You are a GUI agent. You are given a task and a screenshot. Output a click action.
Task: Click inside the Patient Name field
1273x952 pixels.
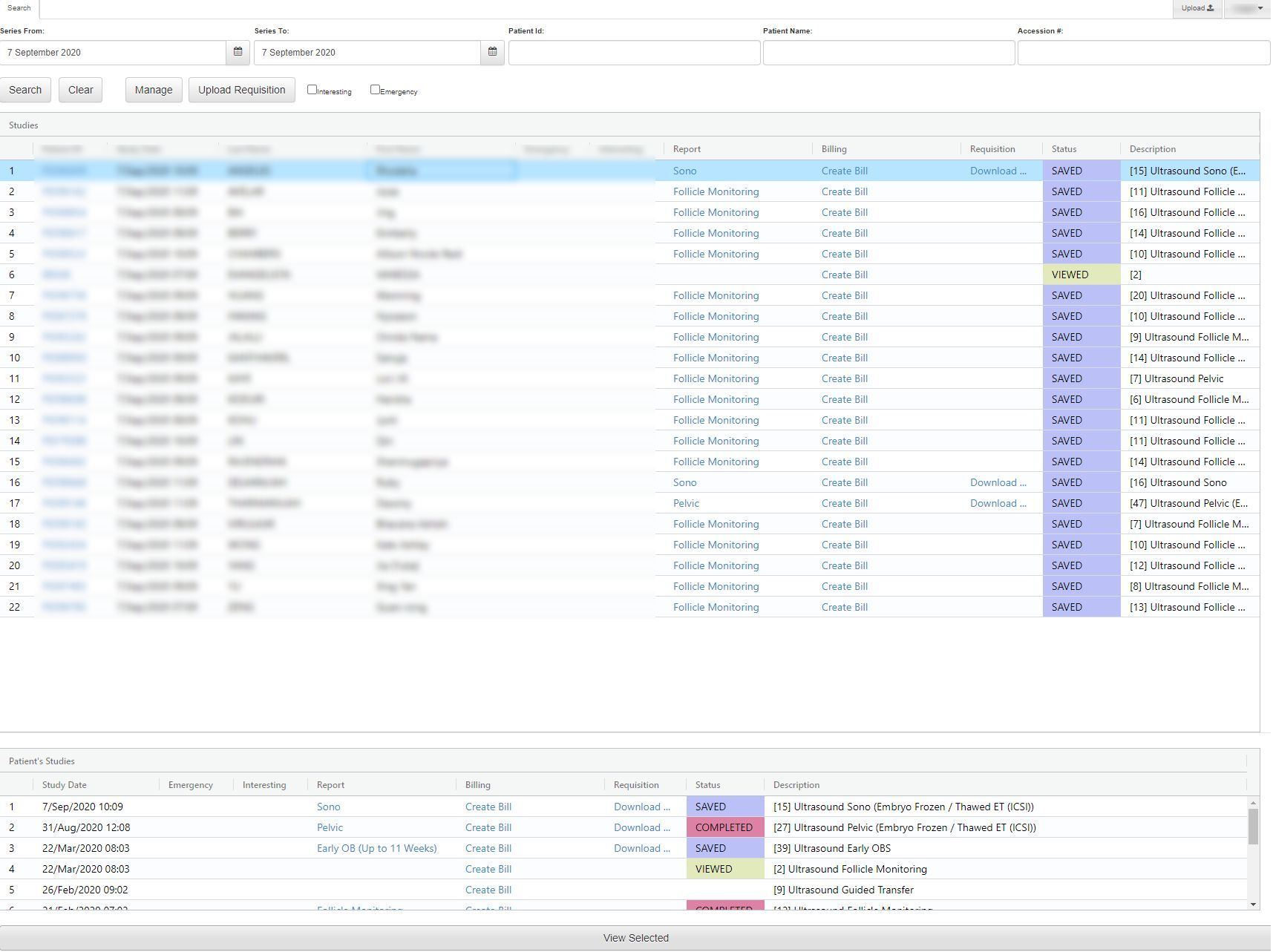pyautogui.click(x=889, y=52)
